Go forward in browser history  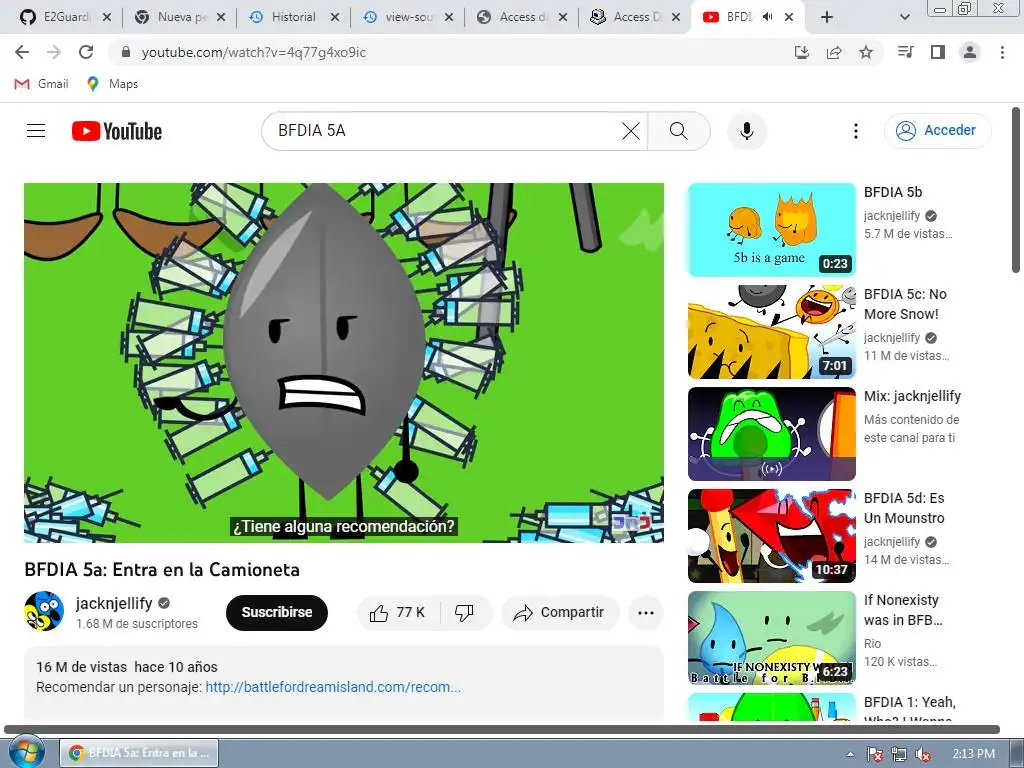point(54,52)
